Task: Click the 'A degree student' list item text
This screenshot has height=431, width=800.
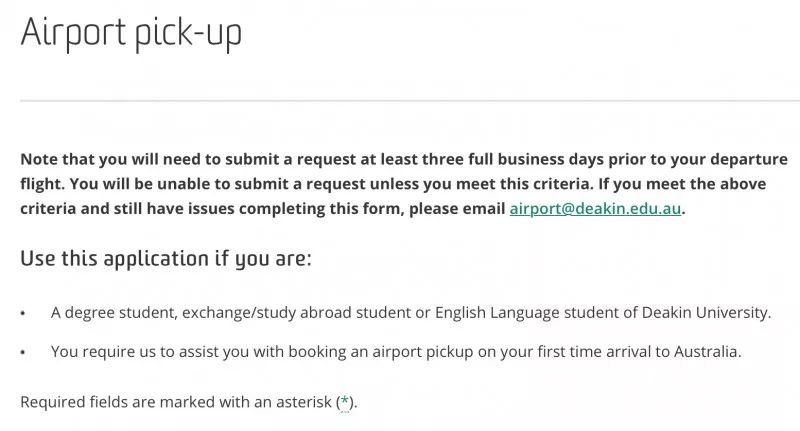Action: click(411, 312)
